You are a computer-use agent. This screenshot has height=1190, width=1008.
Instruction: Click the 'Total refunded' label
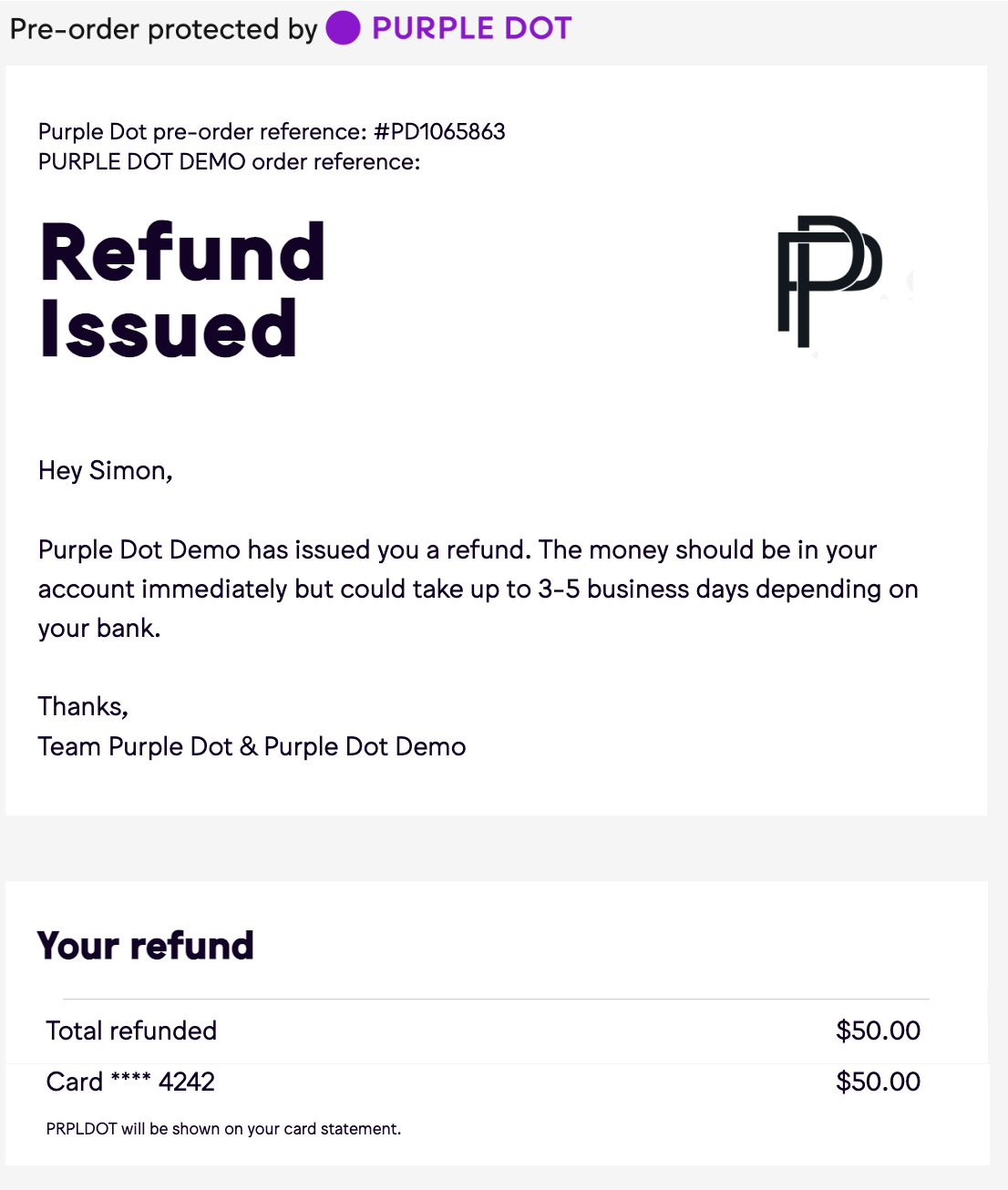click(x=131, y=1031)
